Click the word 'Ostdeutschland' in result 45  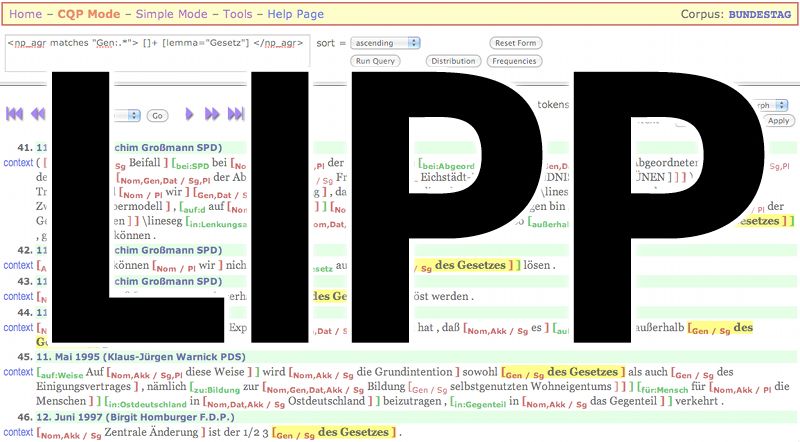(x=327, y=401)
